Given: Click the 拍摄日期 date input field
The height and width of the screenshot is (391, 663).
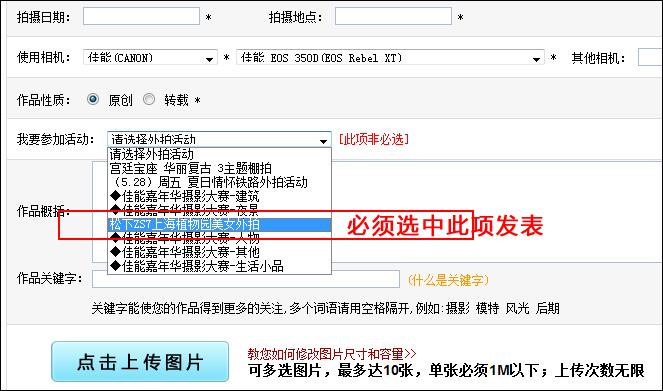Looking at the screenshot, I should (141, 16).
